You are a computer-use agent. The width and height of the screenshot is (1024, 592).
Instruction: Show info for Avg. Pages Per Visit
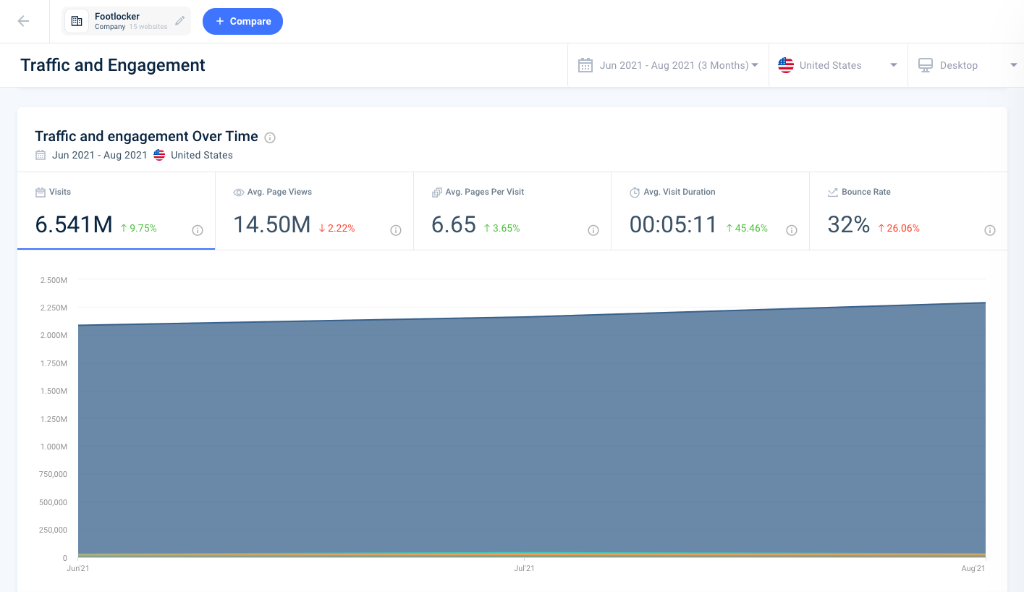point(593,230)
